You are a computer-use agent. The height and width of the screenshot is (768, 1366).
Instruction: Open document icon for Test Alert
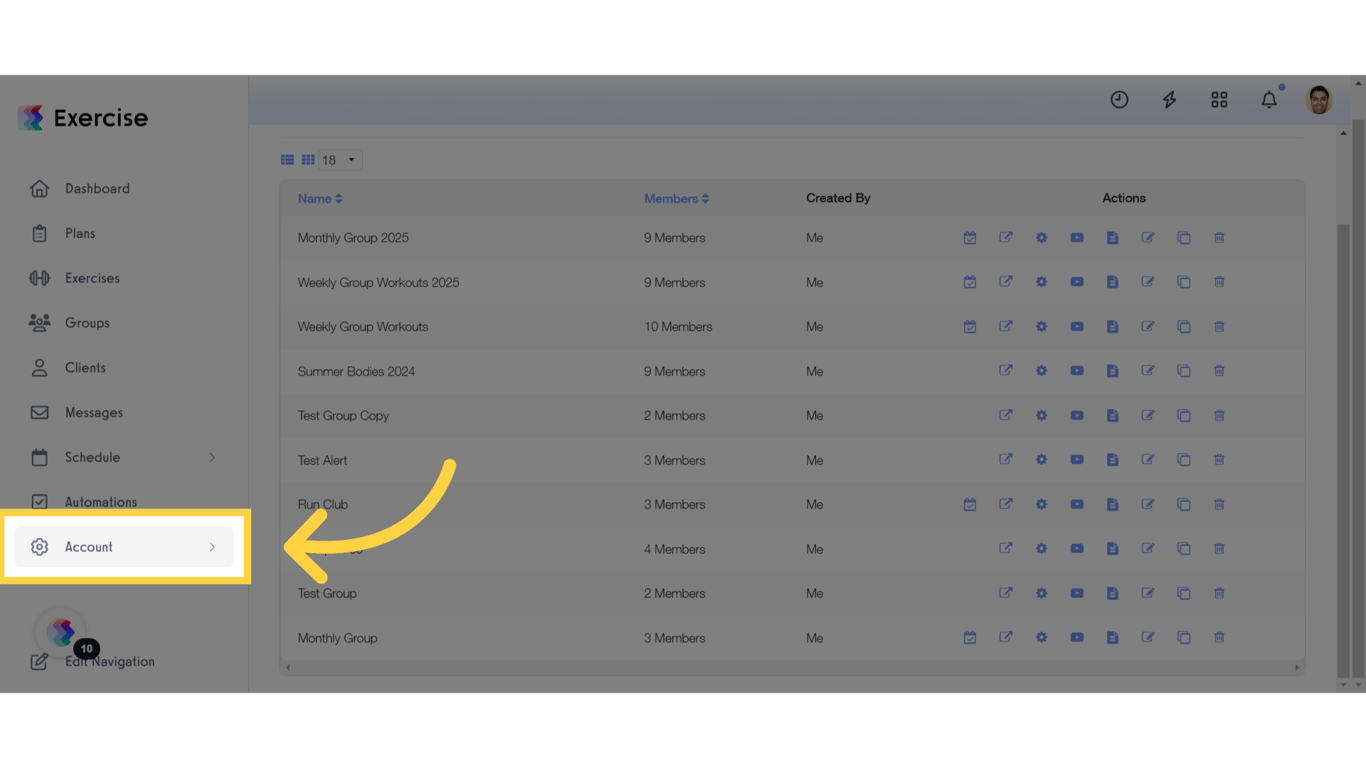tap(1112, 460)
